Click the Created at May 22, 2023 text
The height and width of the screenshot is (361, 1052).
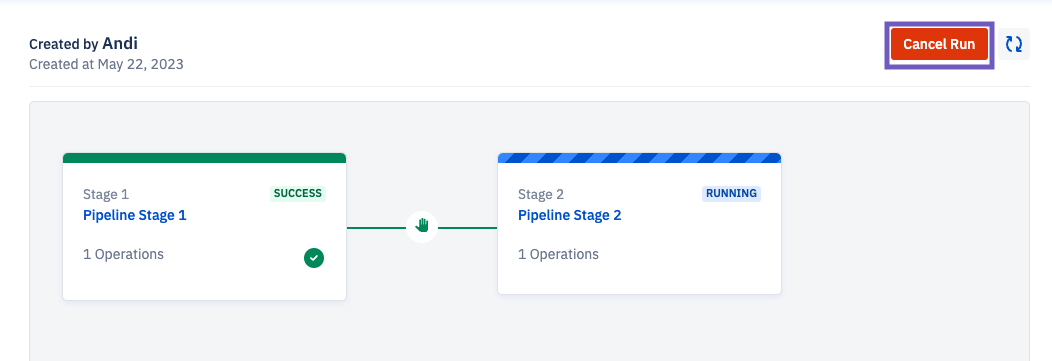pos(106,64)
